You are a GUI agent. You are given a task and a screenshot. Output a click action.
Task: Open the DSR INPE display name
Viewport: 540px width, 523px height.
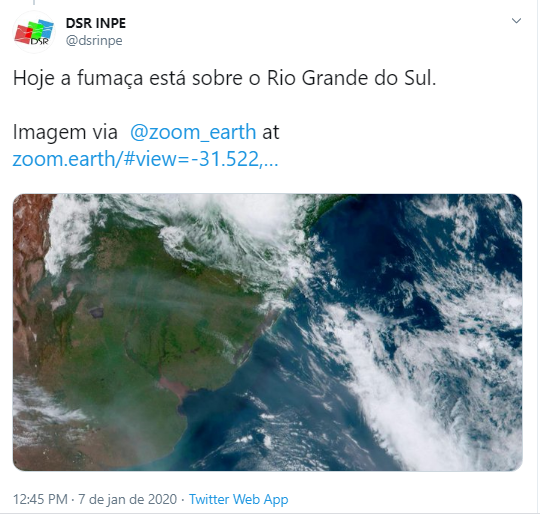pyautogui.click(x=96, y=23)
